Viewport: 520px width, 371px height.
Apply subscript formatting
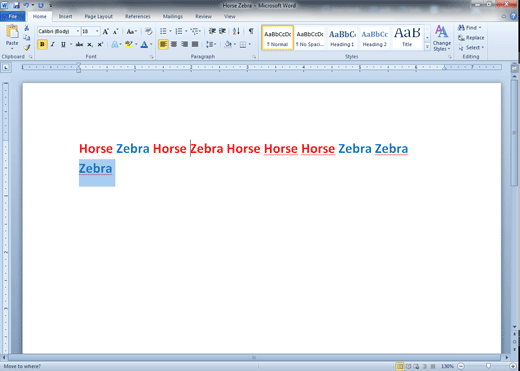[90, 44]
